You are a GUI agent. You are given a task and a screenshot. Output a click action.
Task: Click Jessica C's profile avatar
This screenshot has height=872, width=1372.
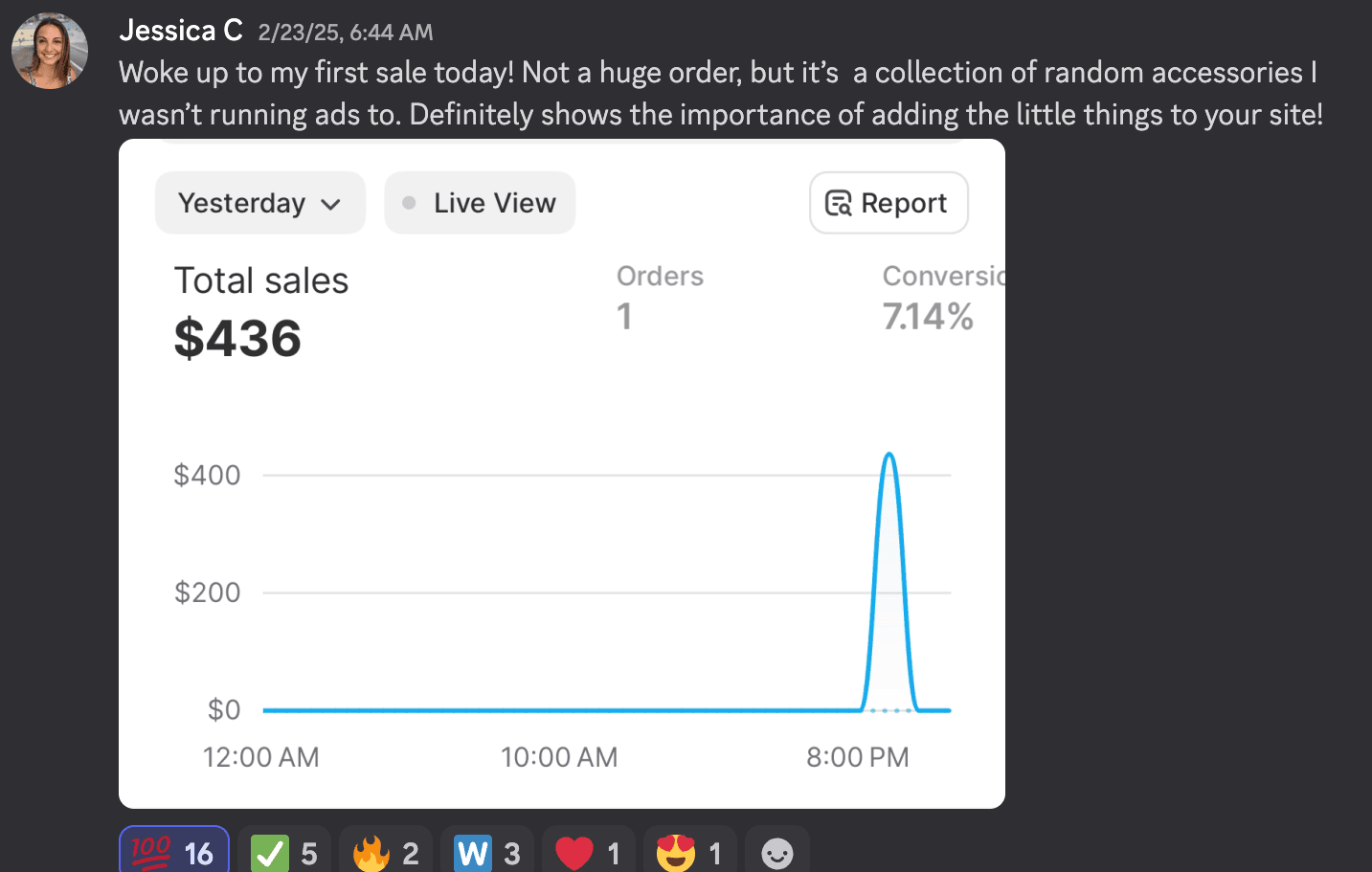point(50,51)
